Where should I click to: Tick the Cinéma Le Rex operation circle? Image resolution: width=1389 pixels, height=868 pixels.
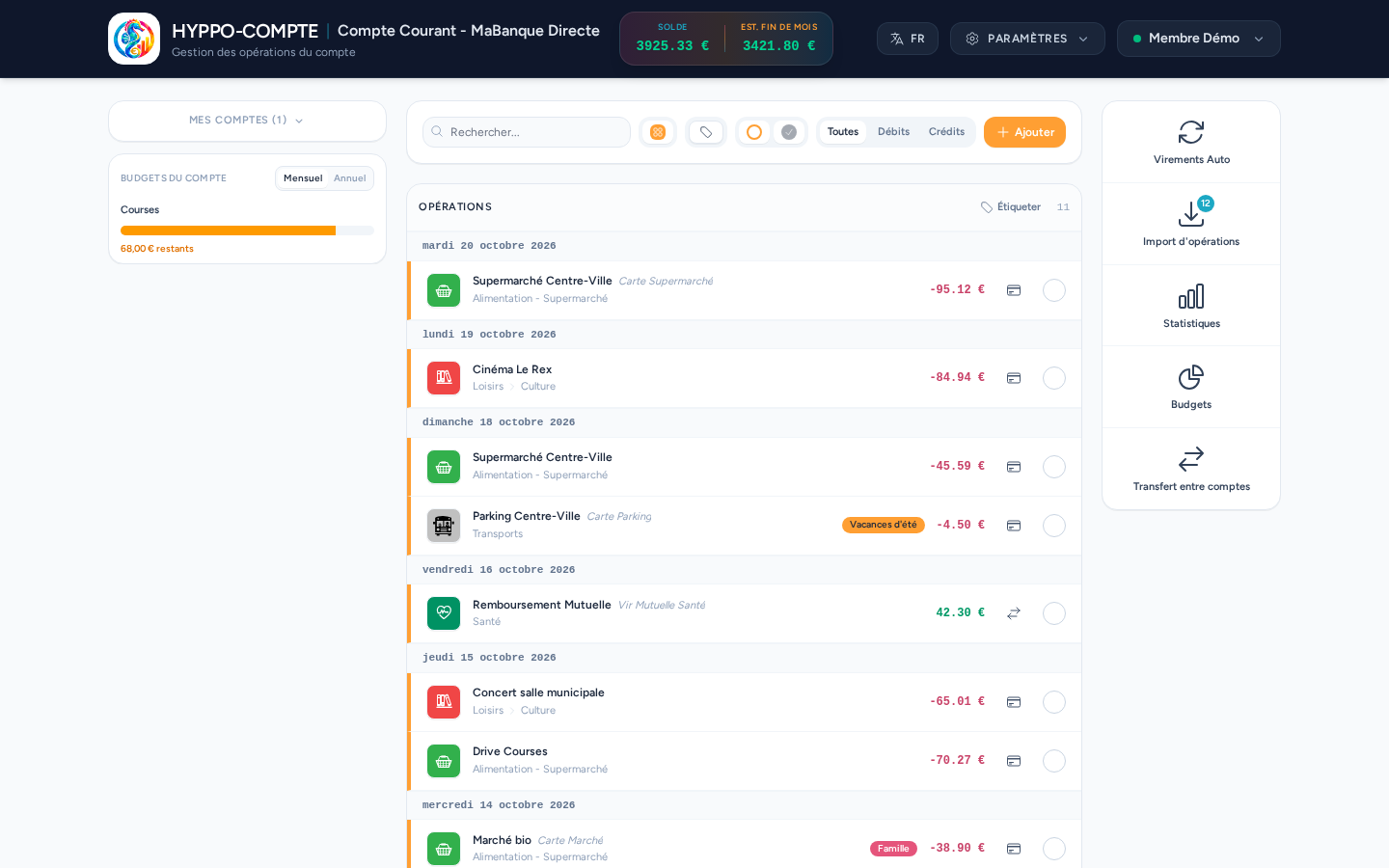(1054, 378)
